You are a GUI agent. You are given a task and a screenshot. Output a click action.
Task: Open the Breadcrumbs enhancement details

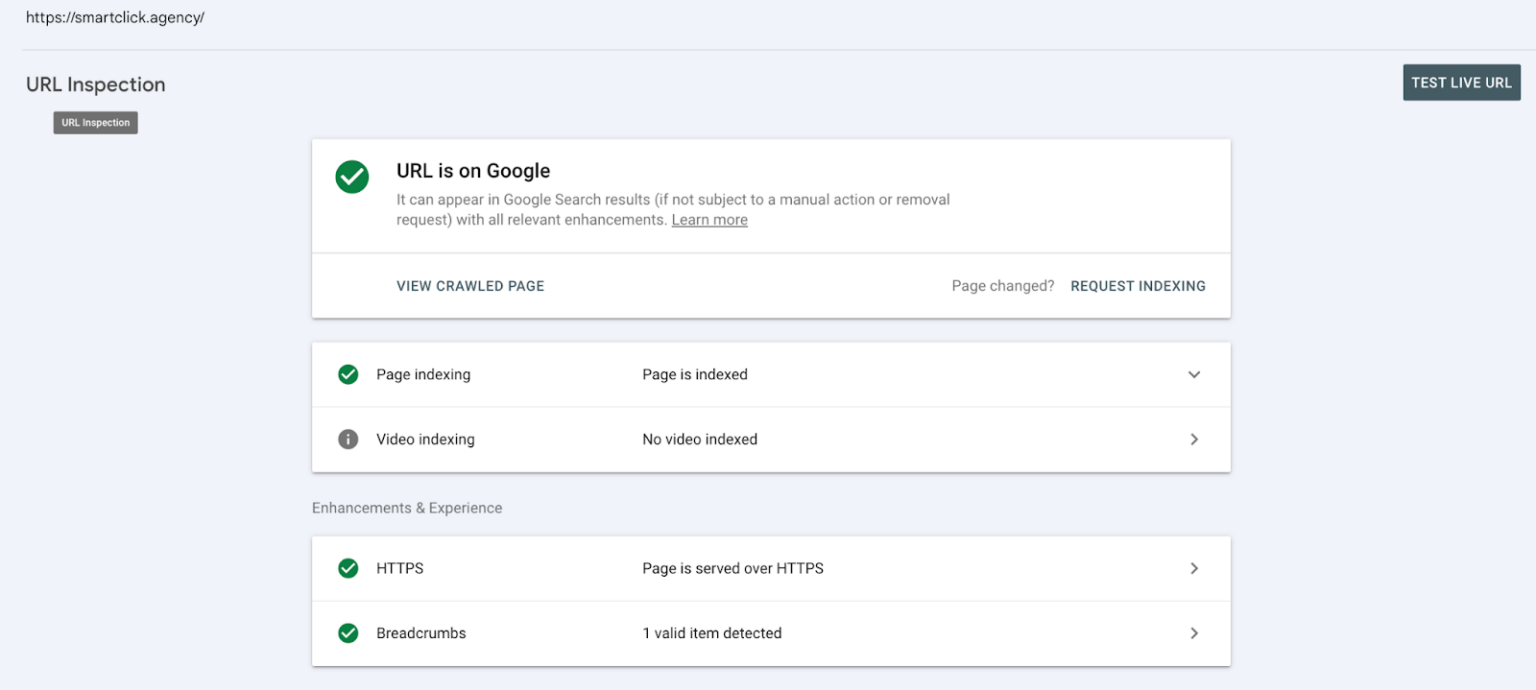1193,633
